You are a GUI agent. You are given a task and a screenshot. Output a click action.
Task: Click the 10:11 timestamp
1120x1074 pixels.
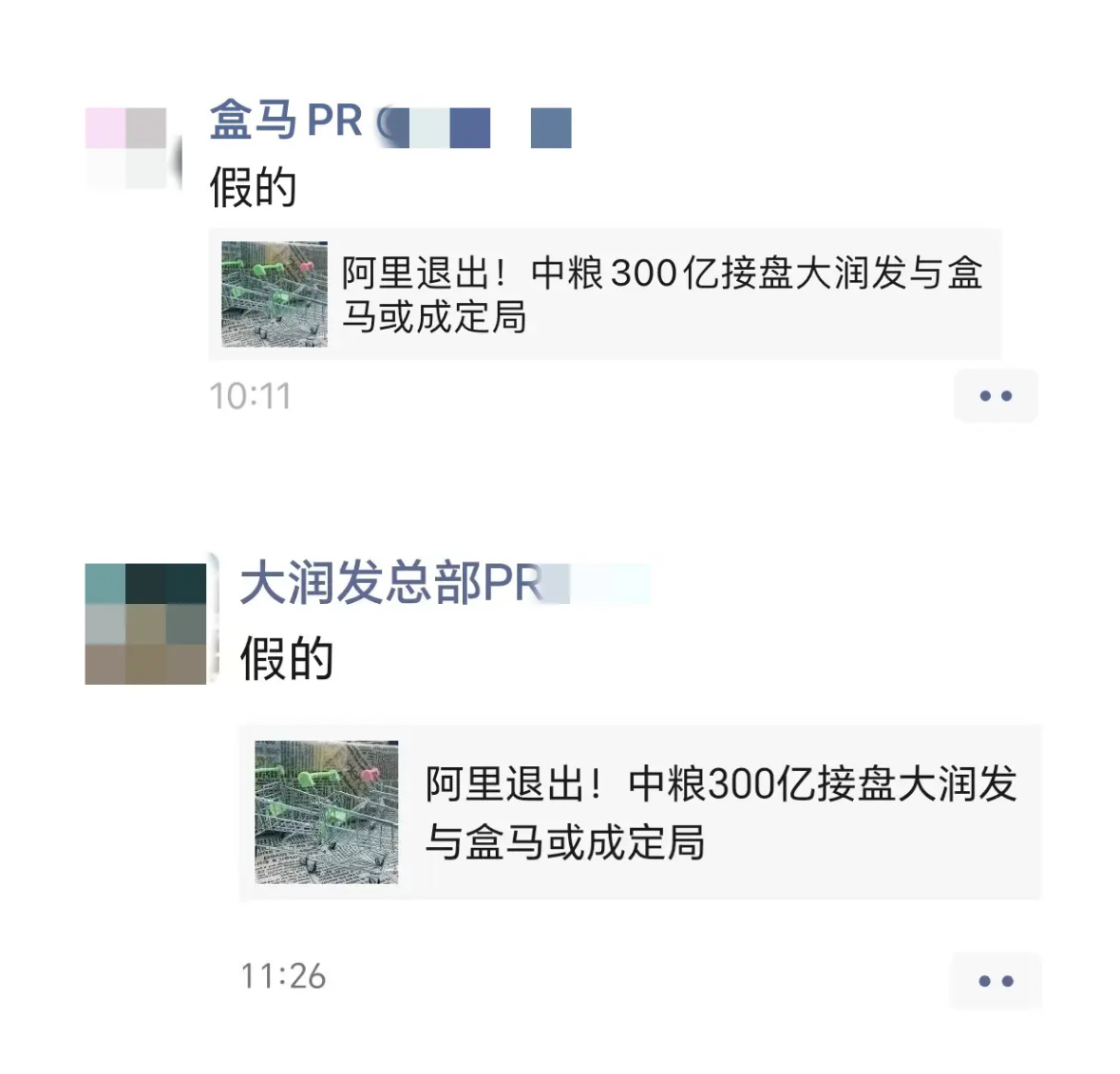point(250,396)
